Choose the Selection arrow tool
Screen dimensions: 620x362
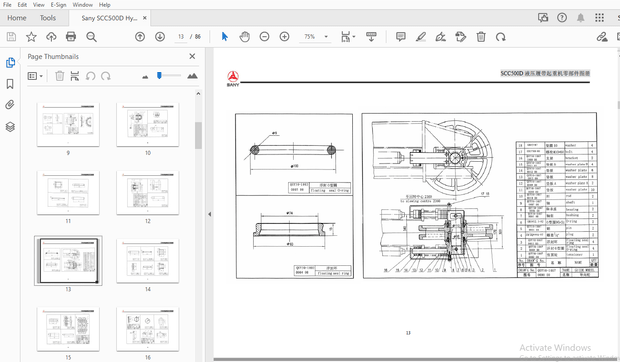pos(225,37)
